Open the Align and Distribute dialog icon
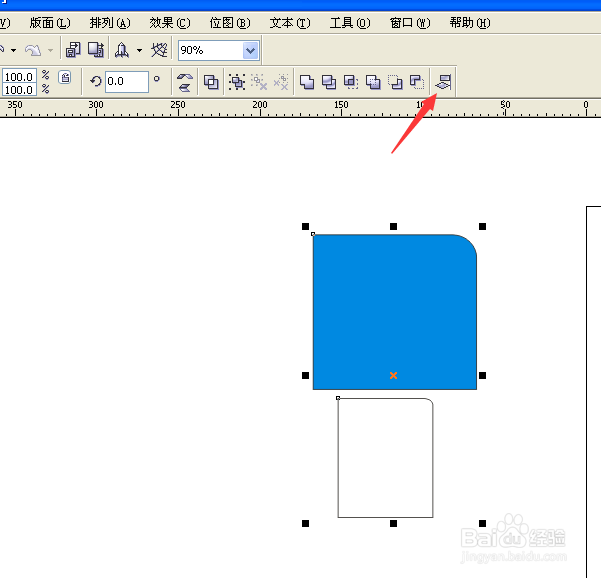601x578 pixels. [443, 82]
